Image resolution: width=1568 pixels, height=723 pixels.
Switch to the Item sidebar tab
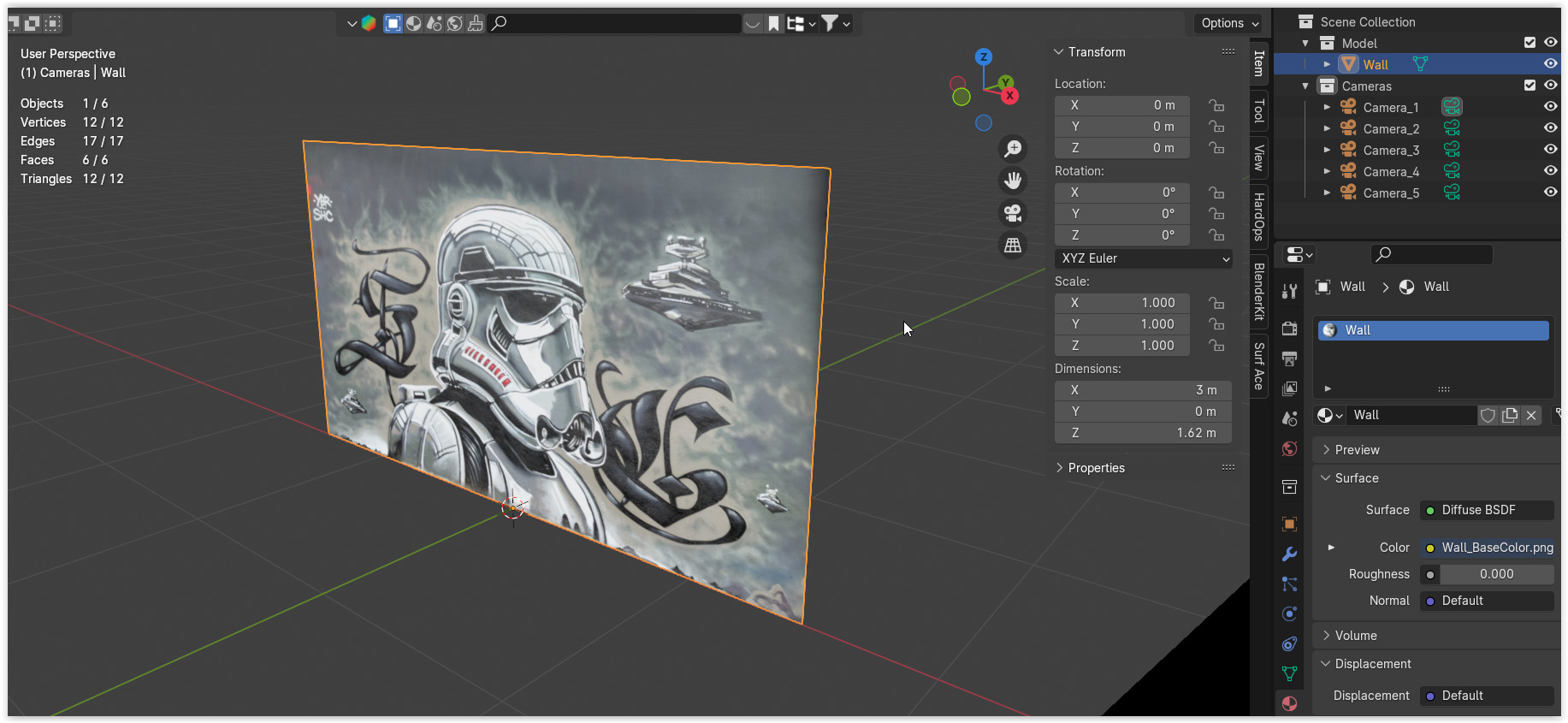(1259, 64)
